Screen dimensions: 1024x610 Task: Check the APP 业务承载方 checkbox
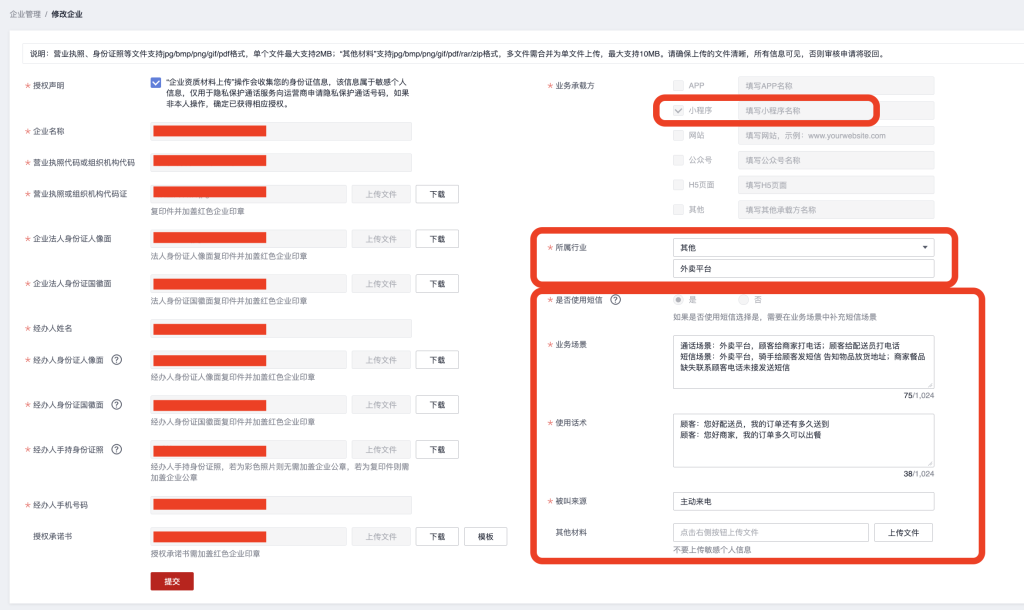(x=679, y=86)
